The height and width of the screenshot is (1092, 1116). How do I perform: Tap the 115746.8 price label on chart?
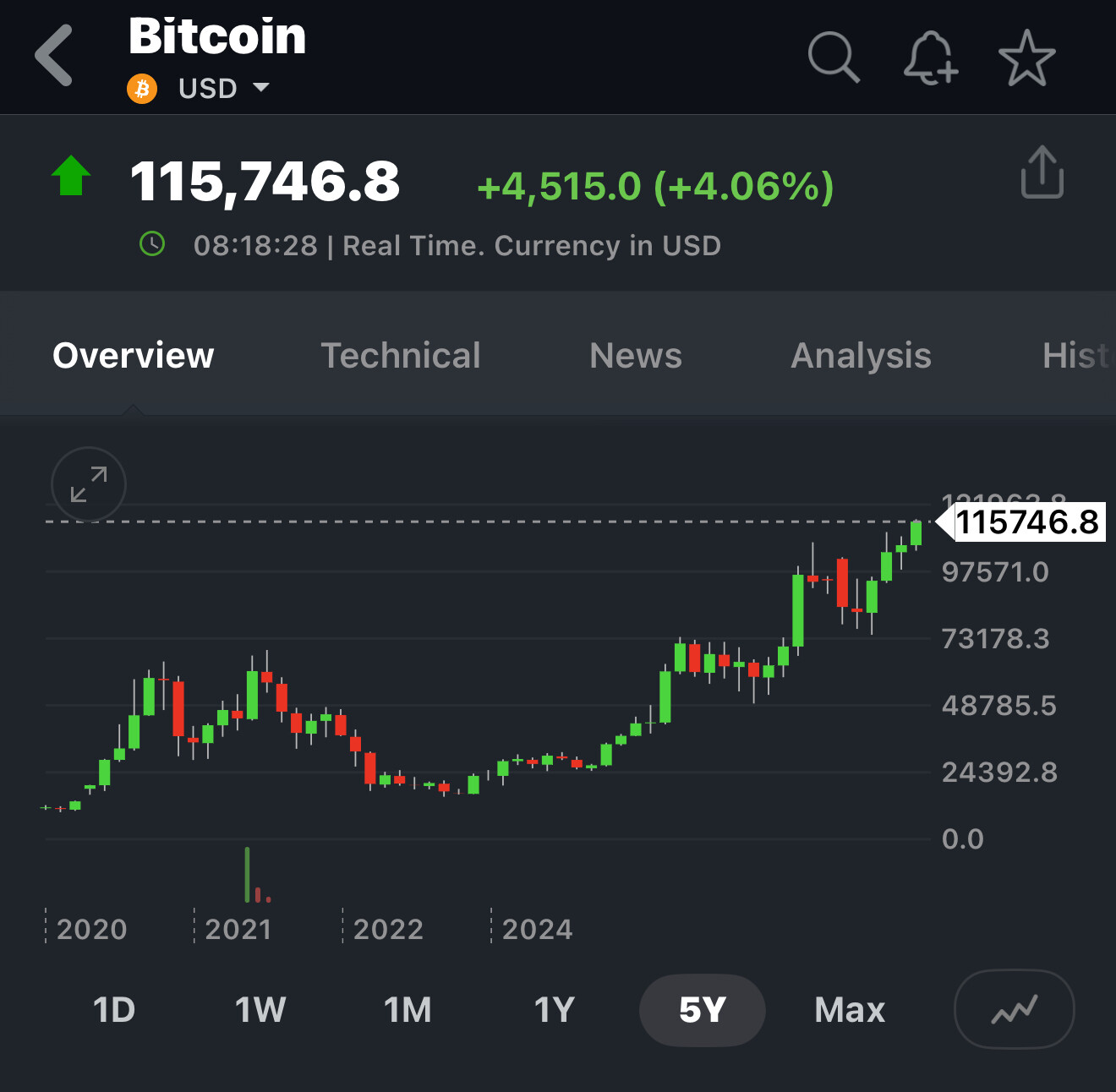1026,522
